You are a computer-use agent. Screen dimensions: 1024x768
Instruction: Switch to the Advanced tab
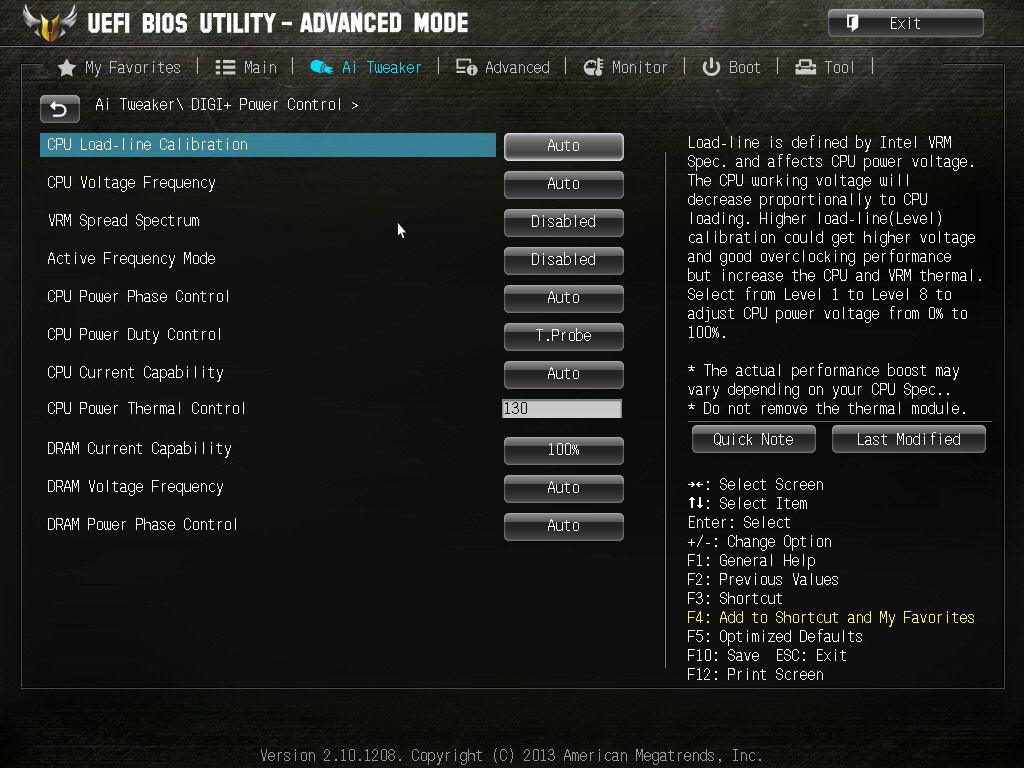pyautogui.click(x=503, y=67)
